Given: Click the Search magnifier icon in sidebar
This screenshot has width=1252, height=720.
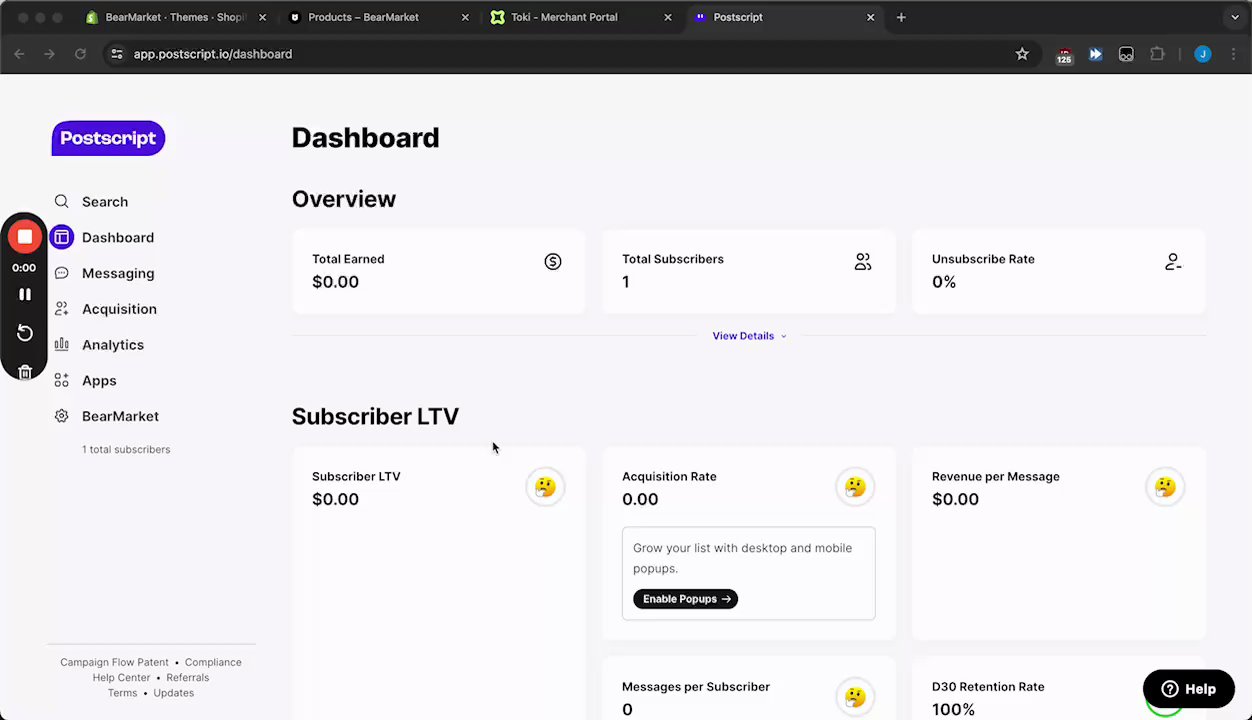Looking at the screenshot, I should (62, 202).
